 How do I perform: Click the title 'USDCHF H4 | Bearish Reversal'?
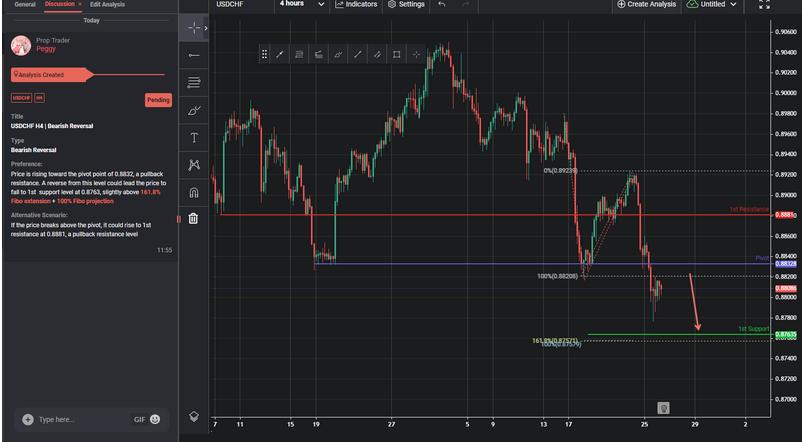point(52,126)
